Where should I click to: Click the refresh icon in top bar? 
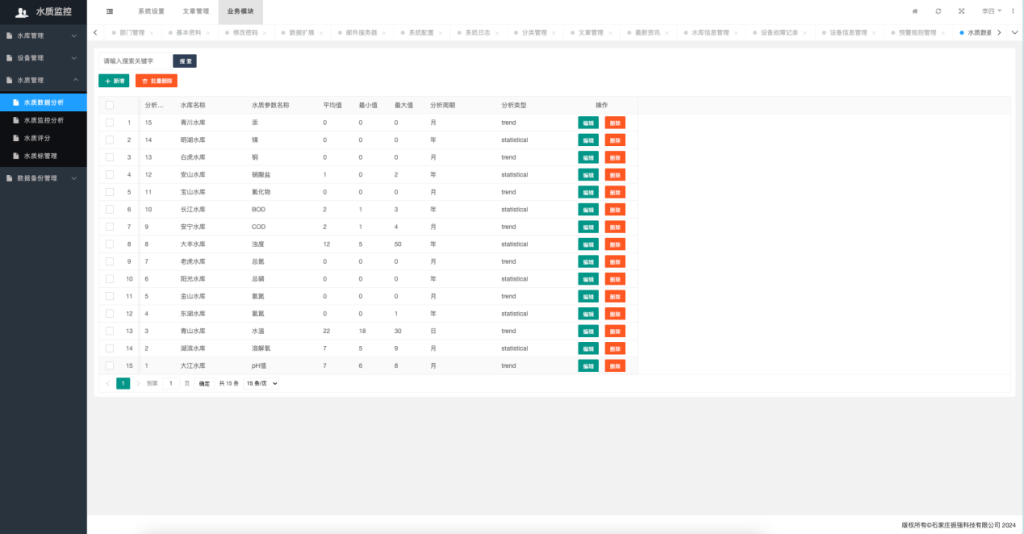[938, 11]
